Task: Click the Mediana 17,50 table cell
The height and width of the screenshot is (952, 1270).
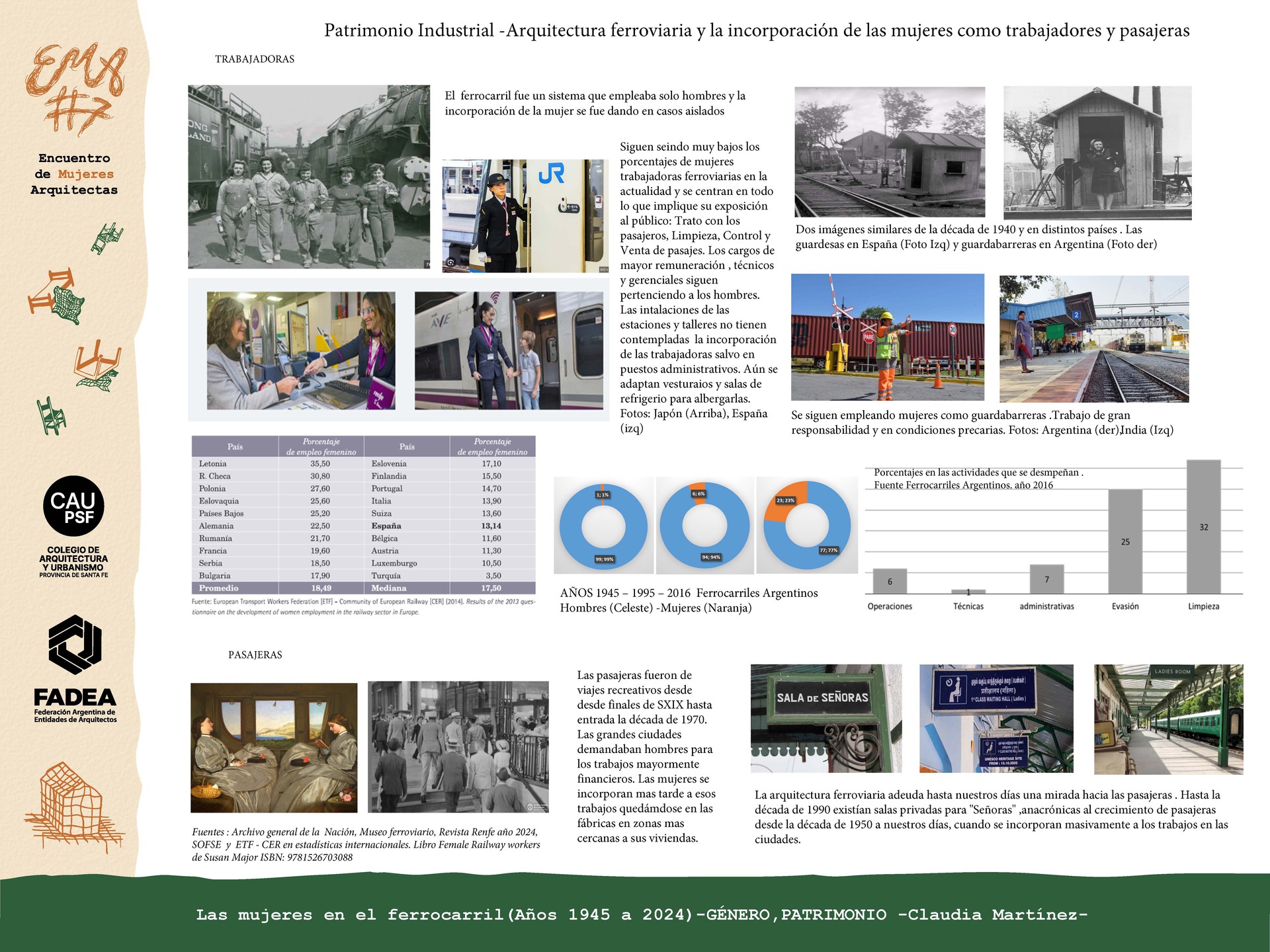Action: pos(449,588)
